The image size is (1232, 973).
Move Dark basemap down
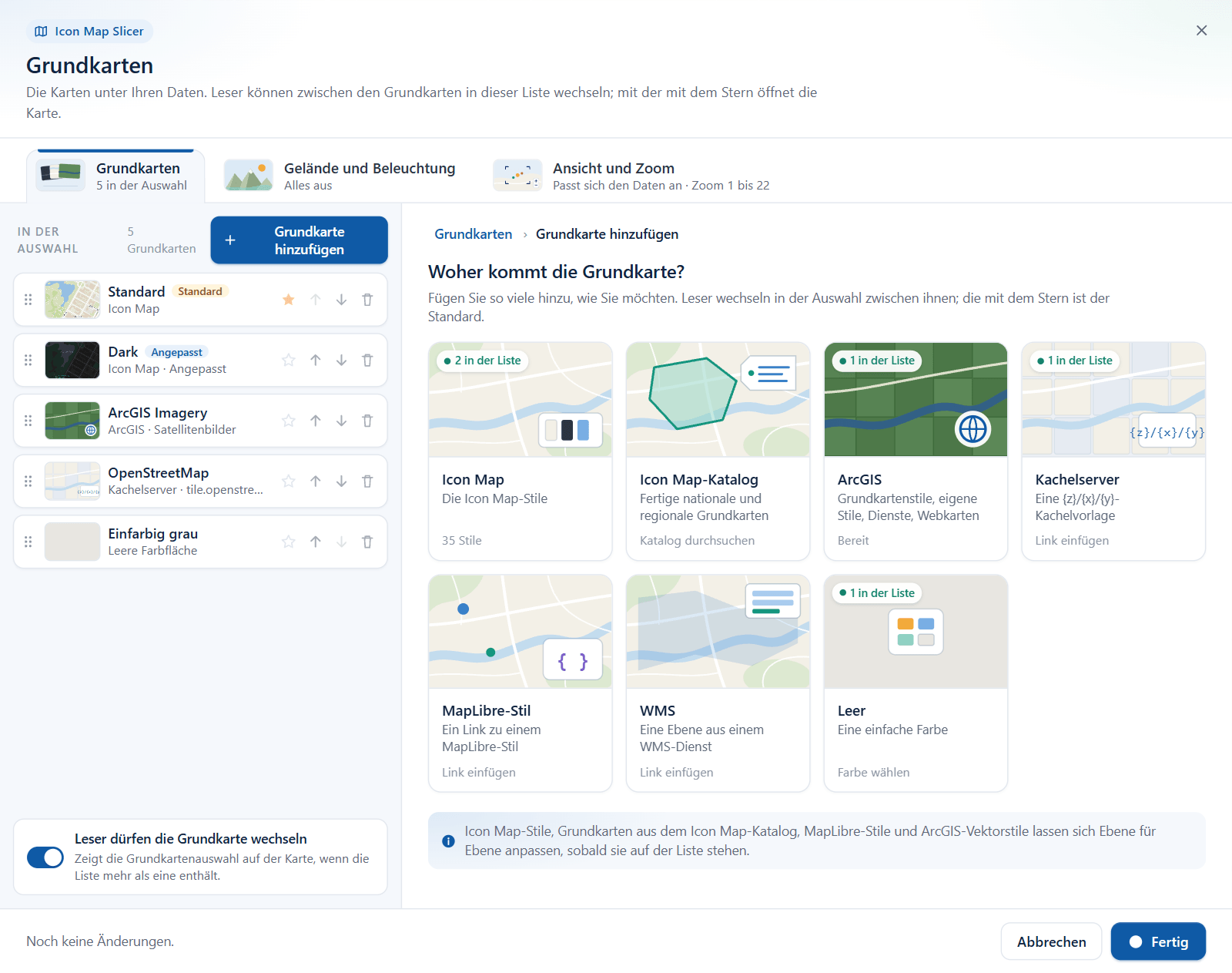[x=341, y=360]
